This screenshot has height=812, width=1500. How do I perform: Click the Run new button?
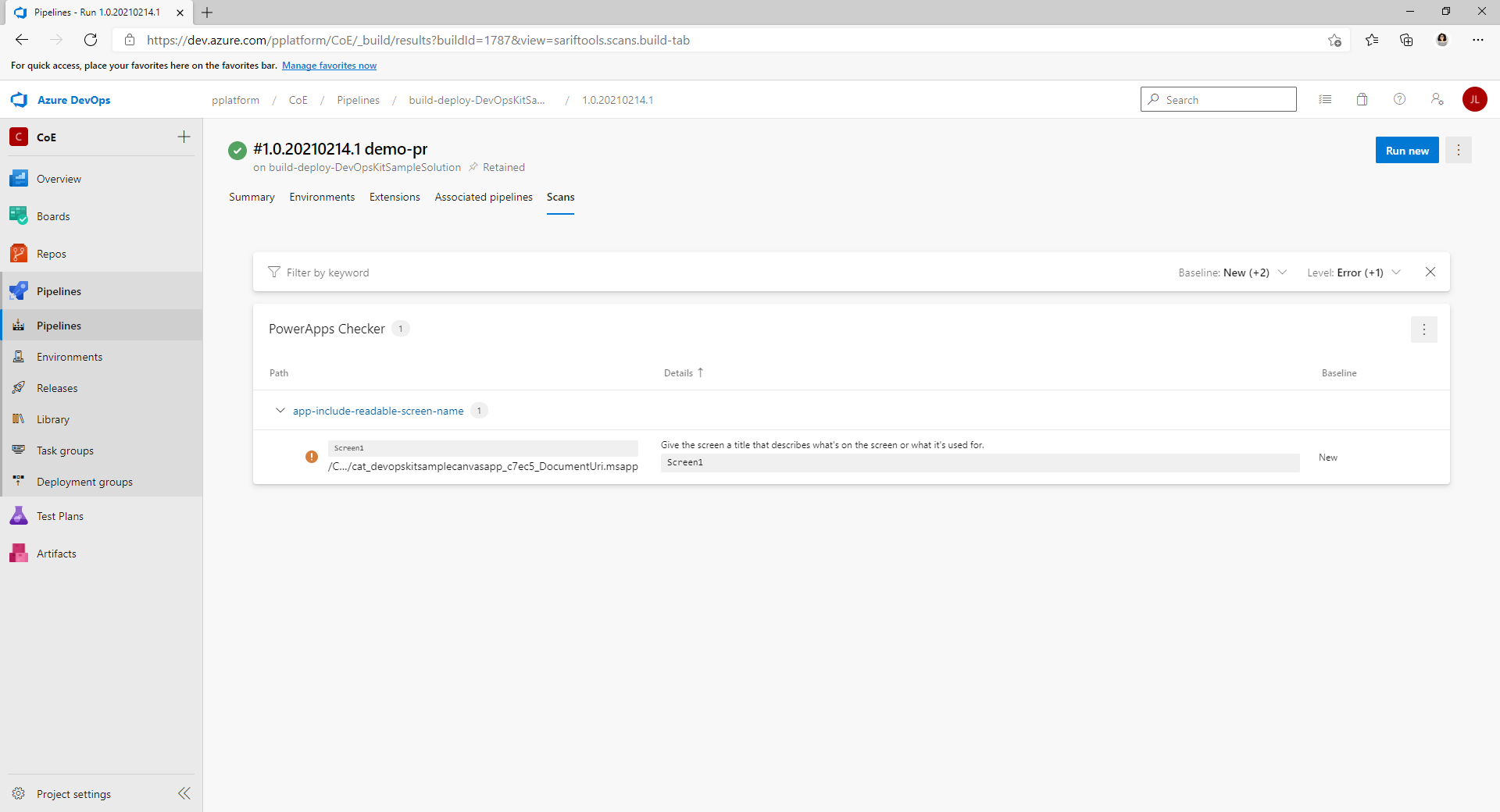[x=1406, y=150]
